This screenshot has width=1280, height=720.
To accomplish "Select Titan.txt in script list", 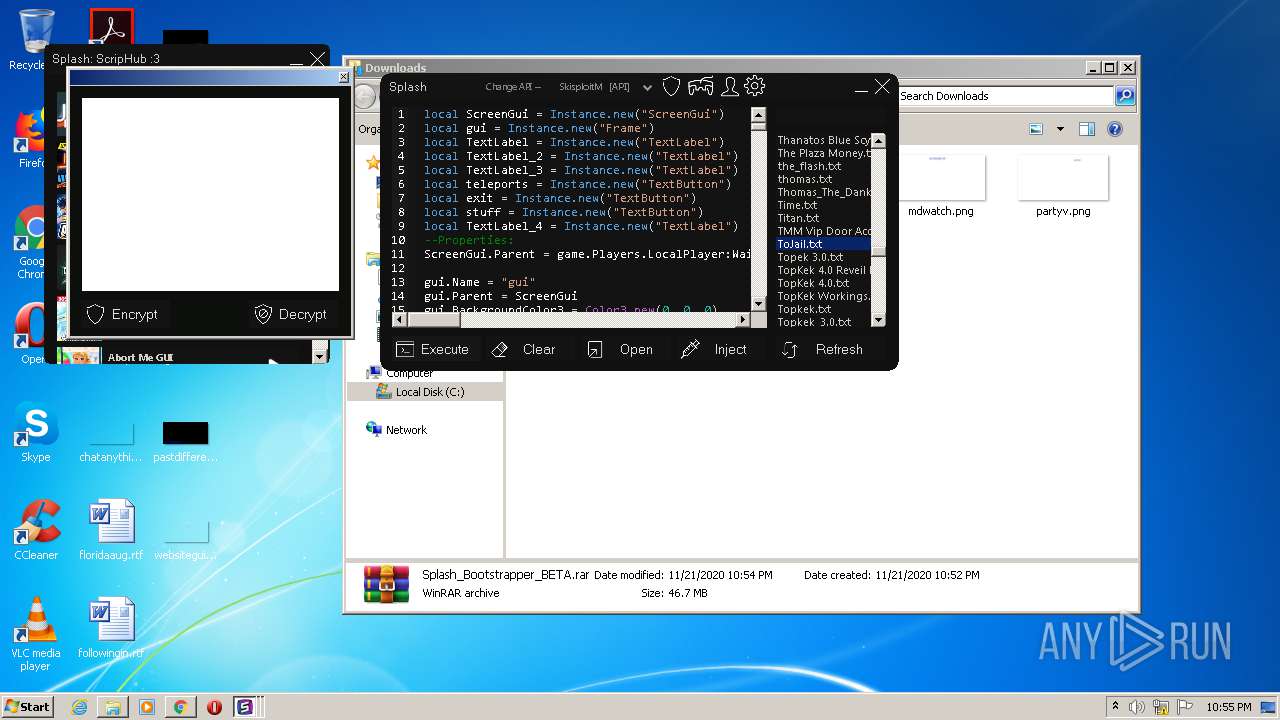I will 798,218.
